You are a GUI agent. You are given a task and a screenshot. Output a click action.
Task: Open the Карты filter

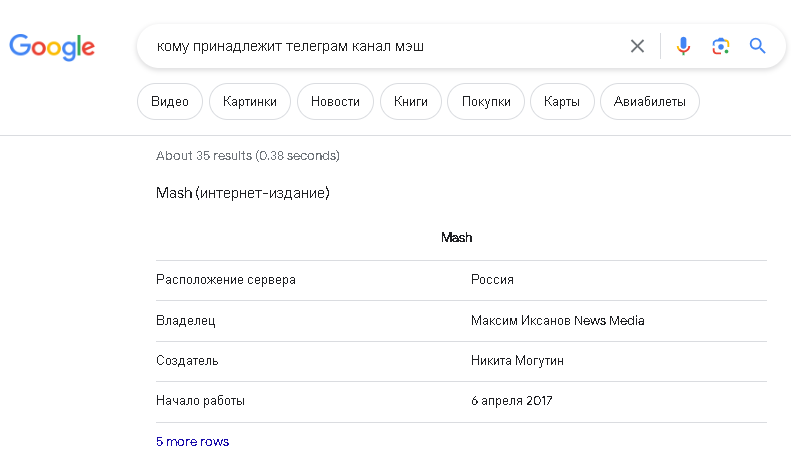pyautogui.click(x=562, y=101)
